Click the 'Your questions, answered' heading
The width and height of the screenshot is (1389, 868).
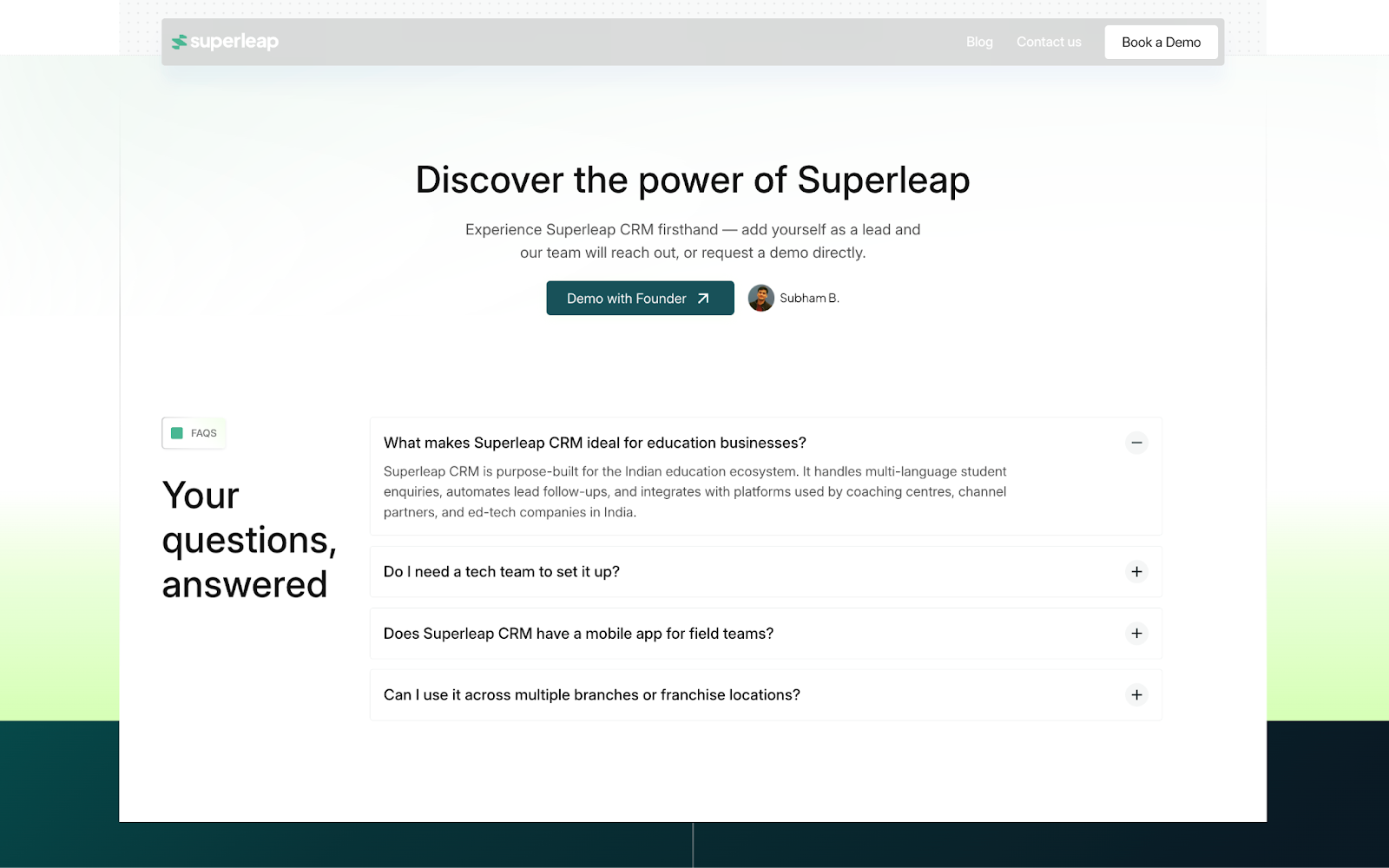(x=249, y=540)
